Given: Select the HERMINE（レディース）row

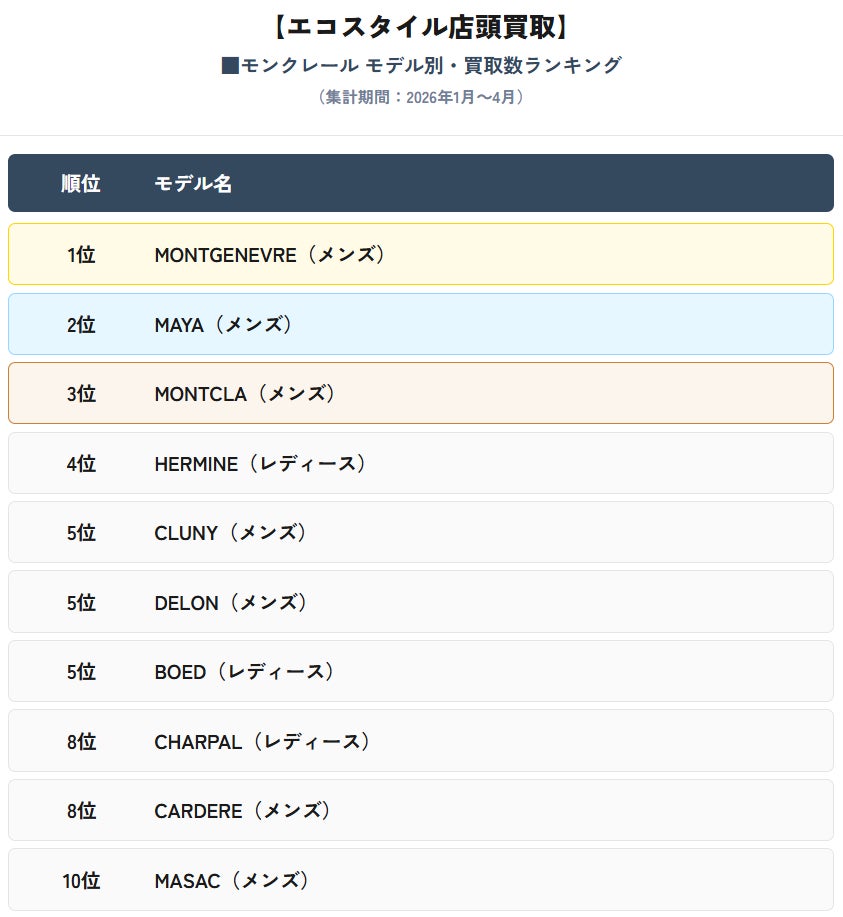Looking at the screenshot, I should pyautogui.click(x=421, y=463).
